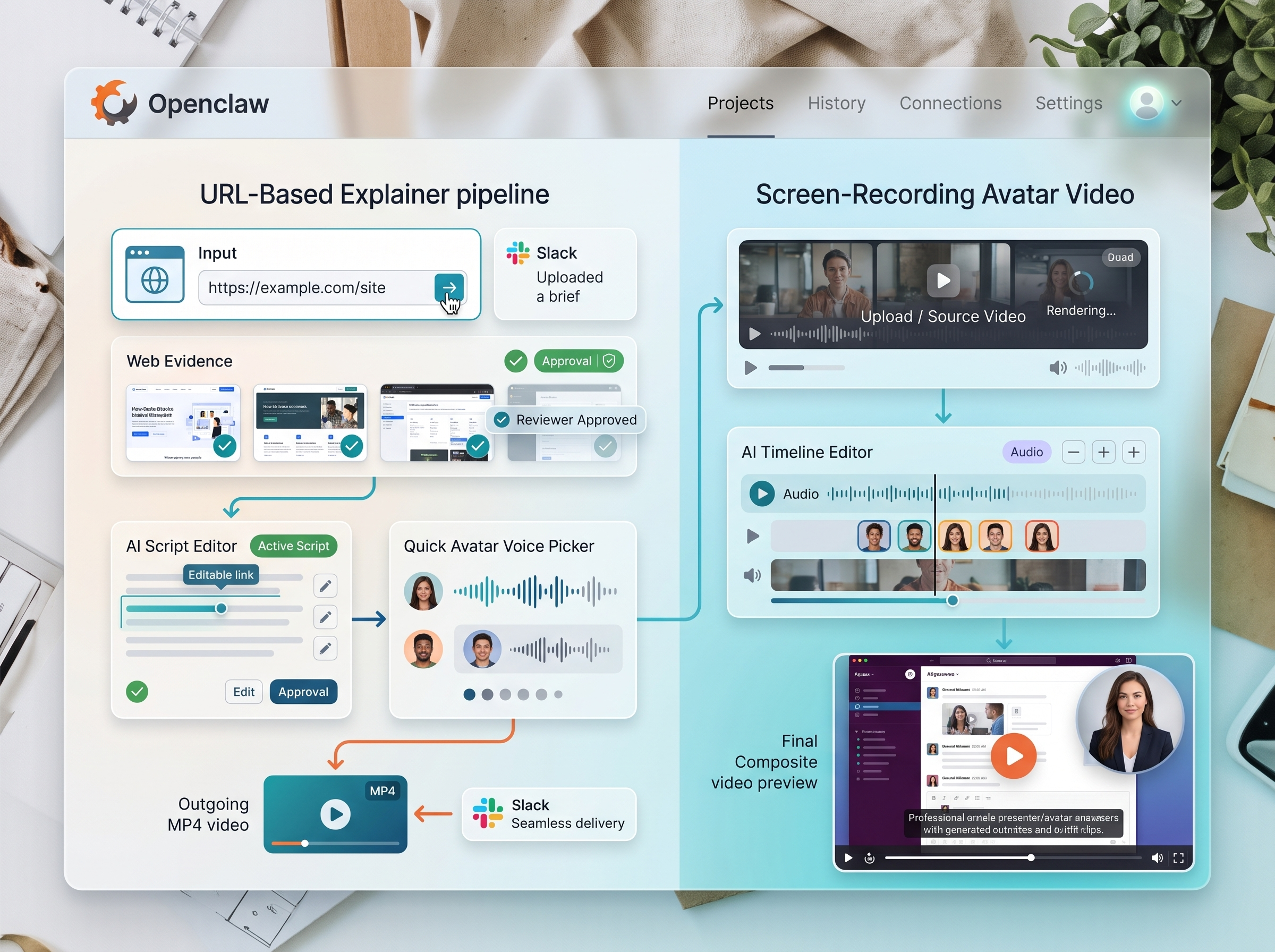Click the top pencil edit icon in Script Editor
The height and width of the screenshot is (952, 1275).
click(x=326, y=585)
